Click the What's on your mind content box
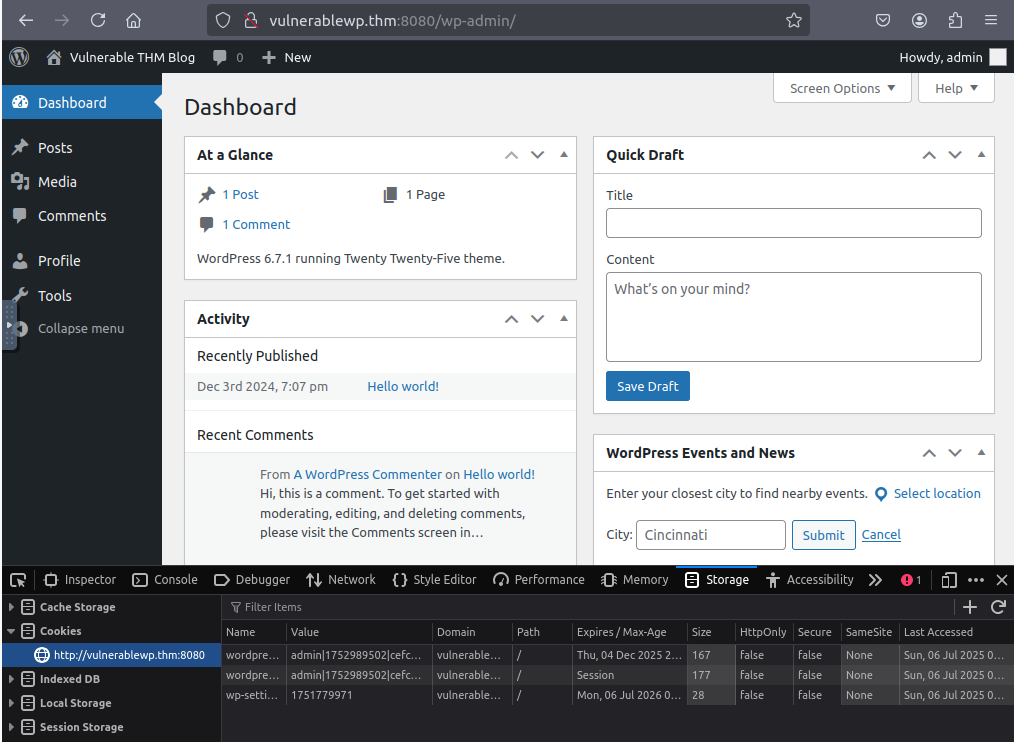Screen dimensions: 1014x742 pos(793,317)
